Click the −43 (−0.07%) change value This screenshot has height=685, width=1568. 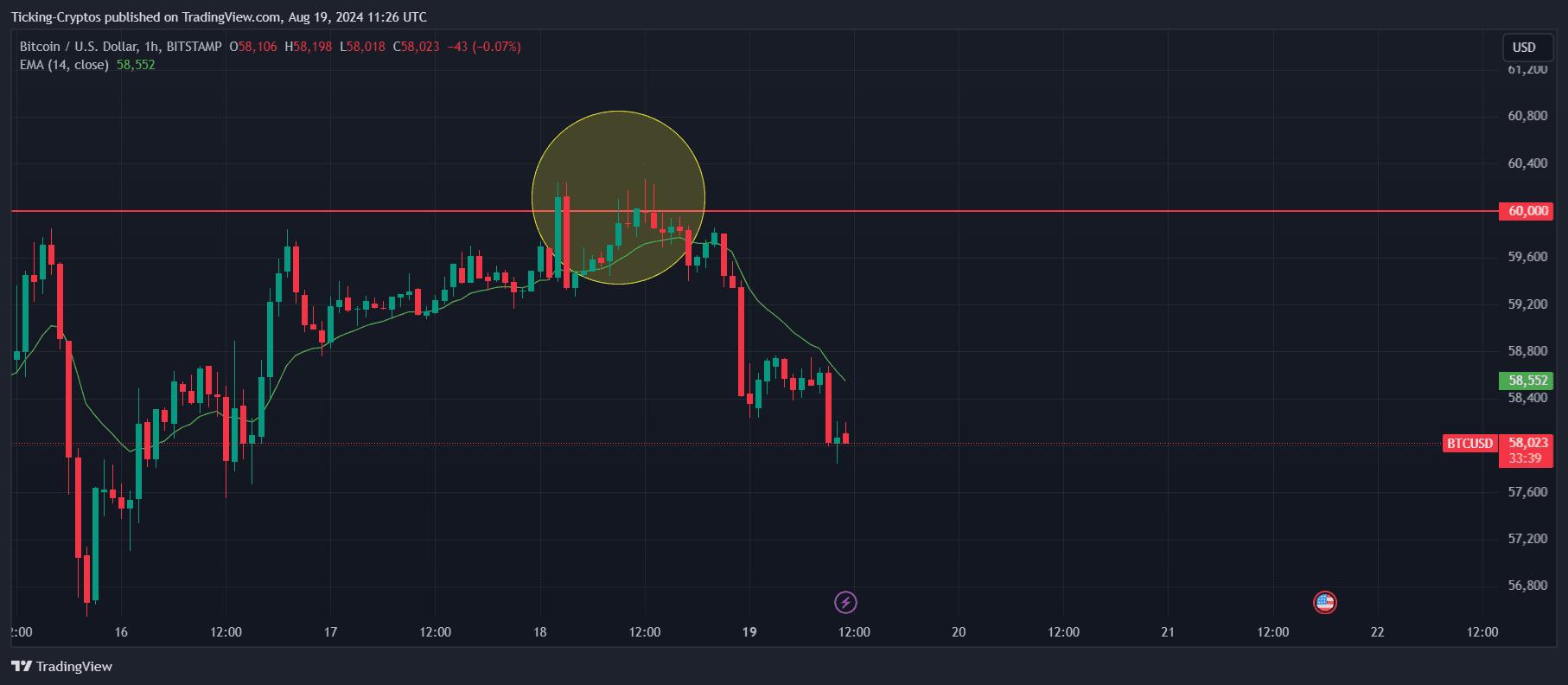(x=484, y=47)
